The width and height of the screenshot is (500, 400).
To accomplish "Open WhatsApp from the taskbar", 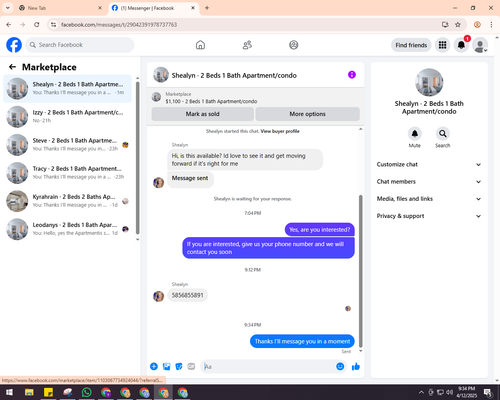I will (x=87, y=392).
